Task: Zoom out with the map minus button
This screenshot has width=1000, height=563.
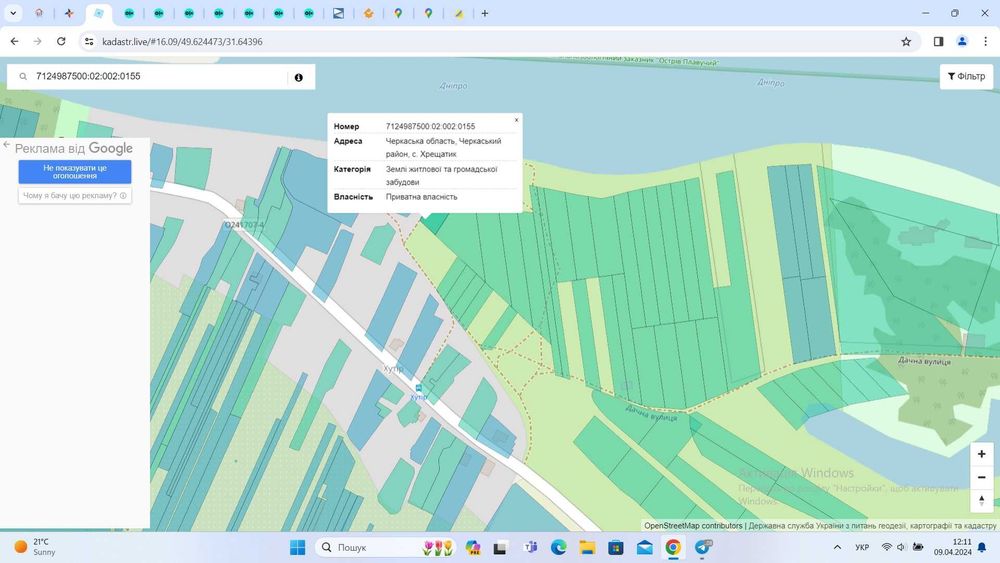Action: 982,477
